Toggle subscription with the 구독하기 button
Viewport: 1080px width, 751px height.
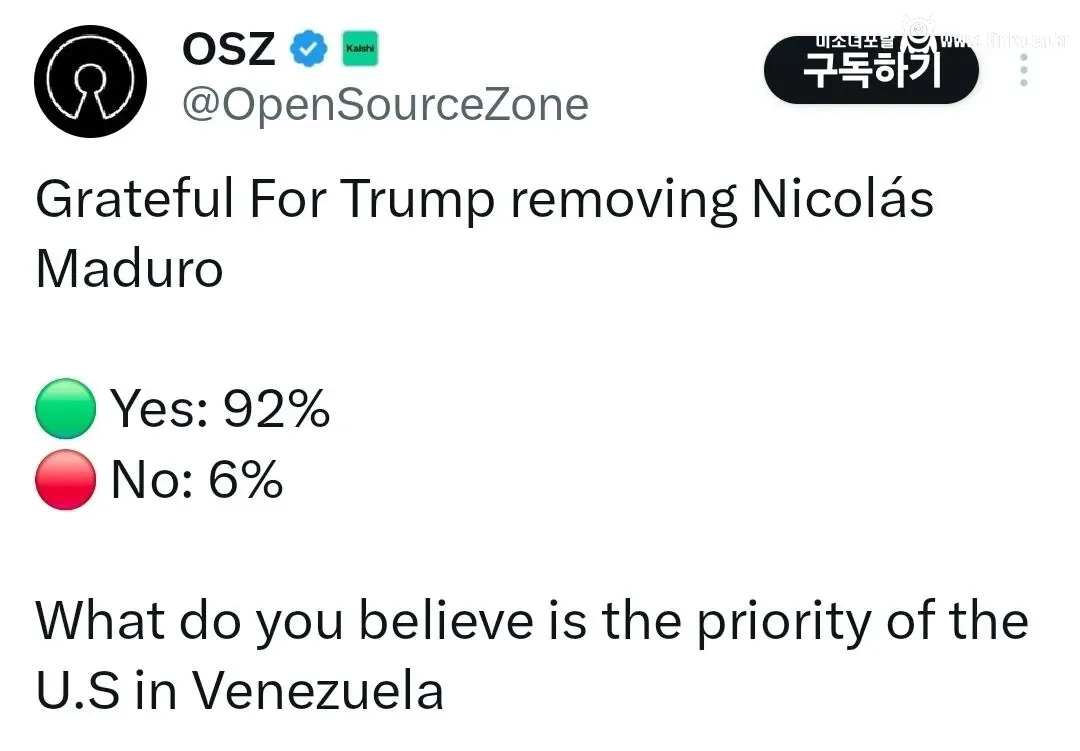[870, 70]
